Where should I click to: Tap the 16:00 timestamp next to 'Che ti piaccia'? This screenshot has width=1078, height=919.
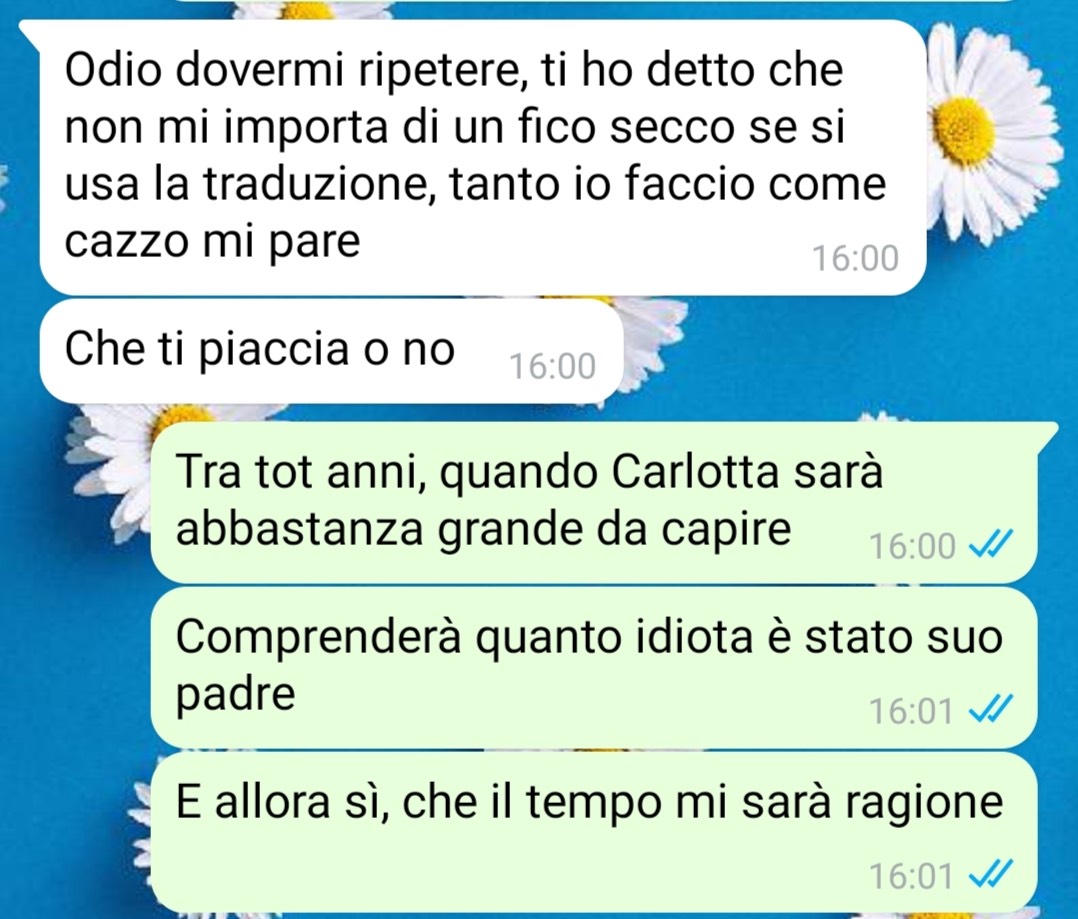tap(552, 366)
